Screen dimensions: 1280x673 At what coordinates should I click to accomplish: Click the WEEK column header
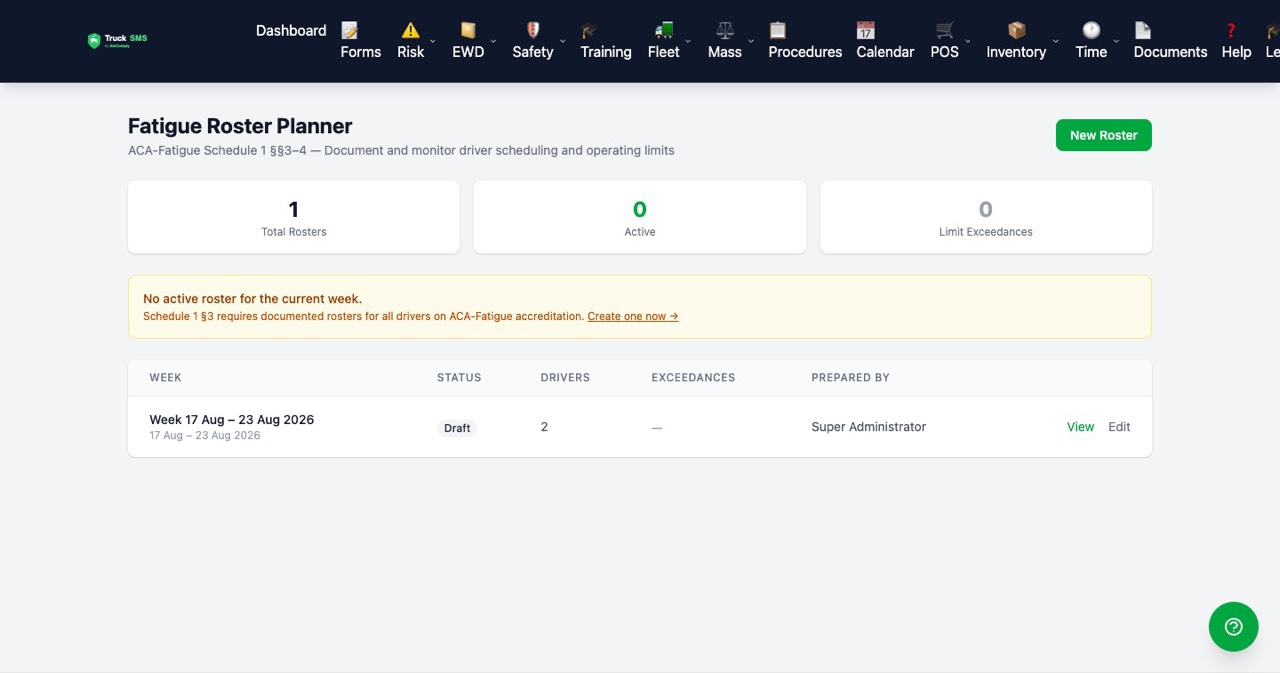pyautogui.click(x=166, y=378)
